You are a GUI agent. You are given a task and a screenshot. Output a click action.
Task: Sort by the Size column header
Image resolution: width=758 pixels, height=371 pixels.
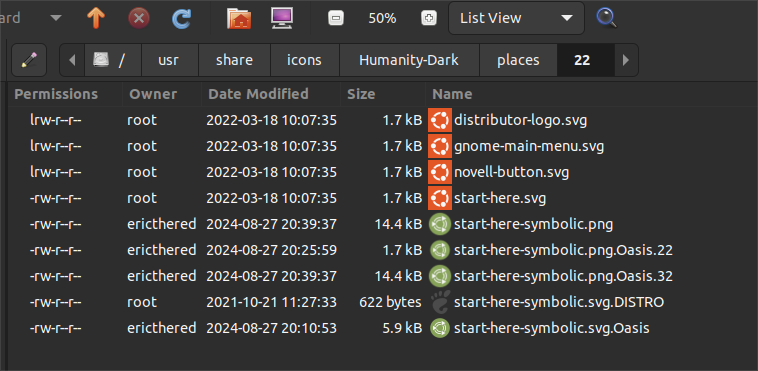[x=383, y=94]
